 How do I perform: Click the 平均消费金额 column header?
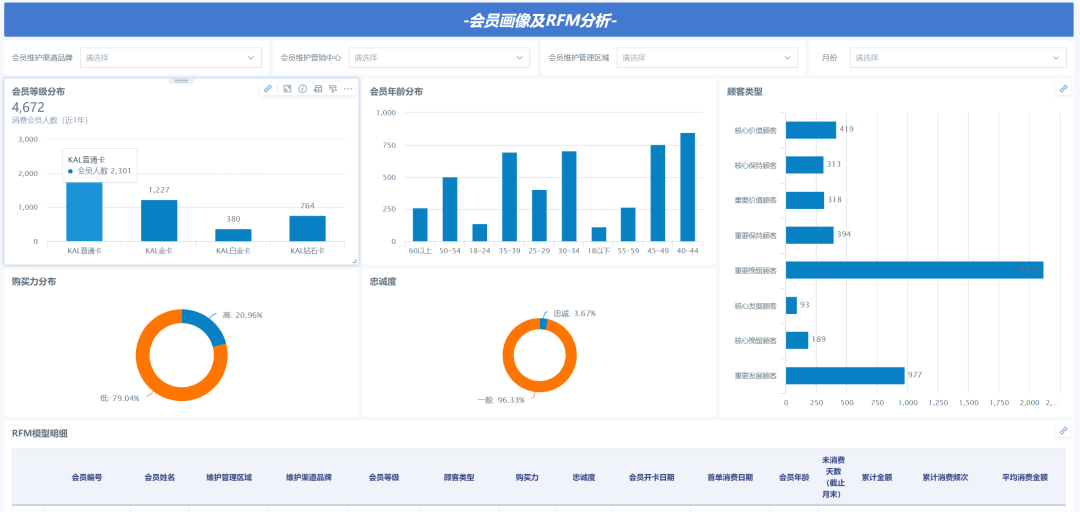1025,477
